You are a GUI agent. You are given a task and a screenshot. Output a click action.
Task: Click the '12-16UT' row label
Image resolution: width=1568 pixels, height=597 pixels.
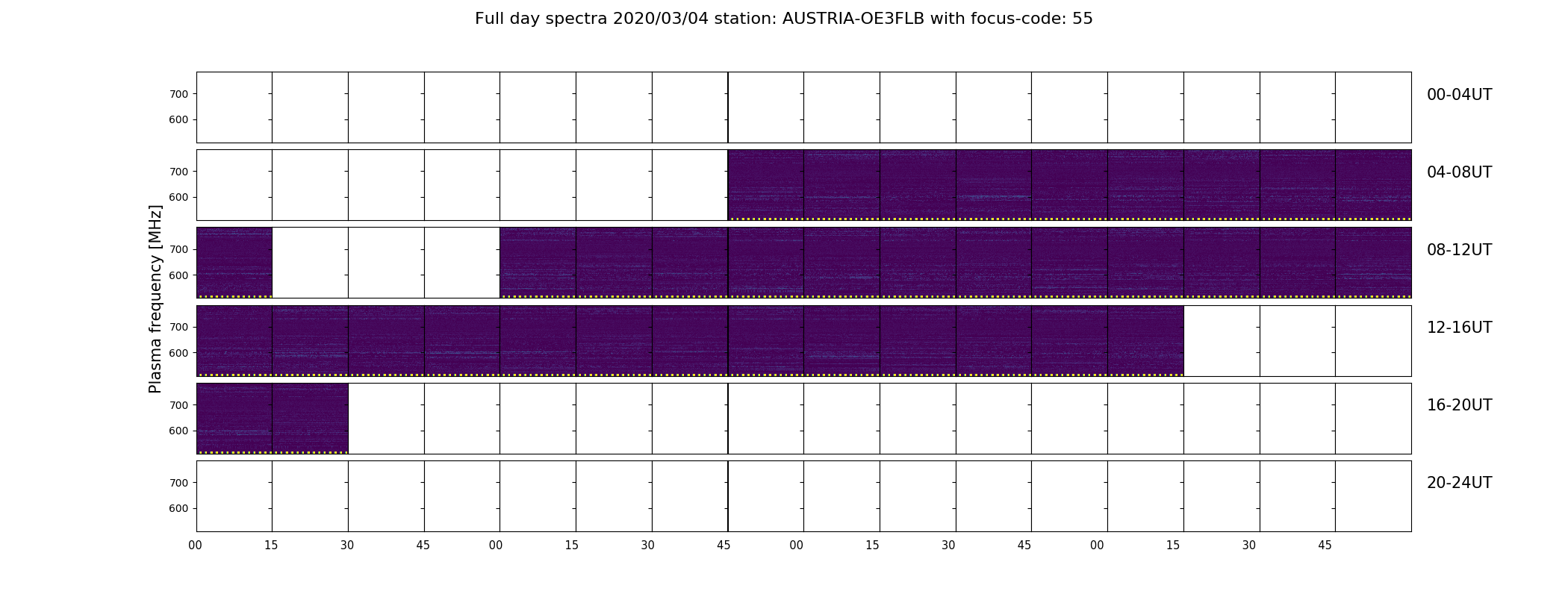[x=1459, y=328]
